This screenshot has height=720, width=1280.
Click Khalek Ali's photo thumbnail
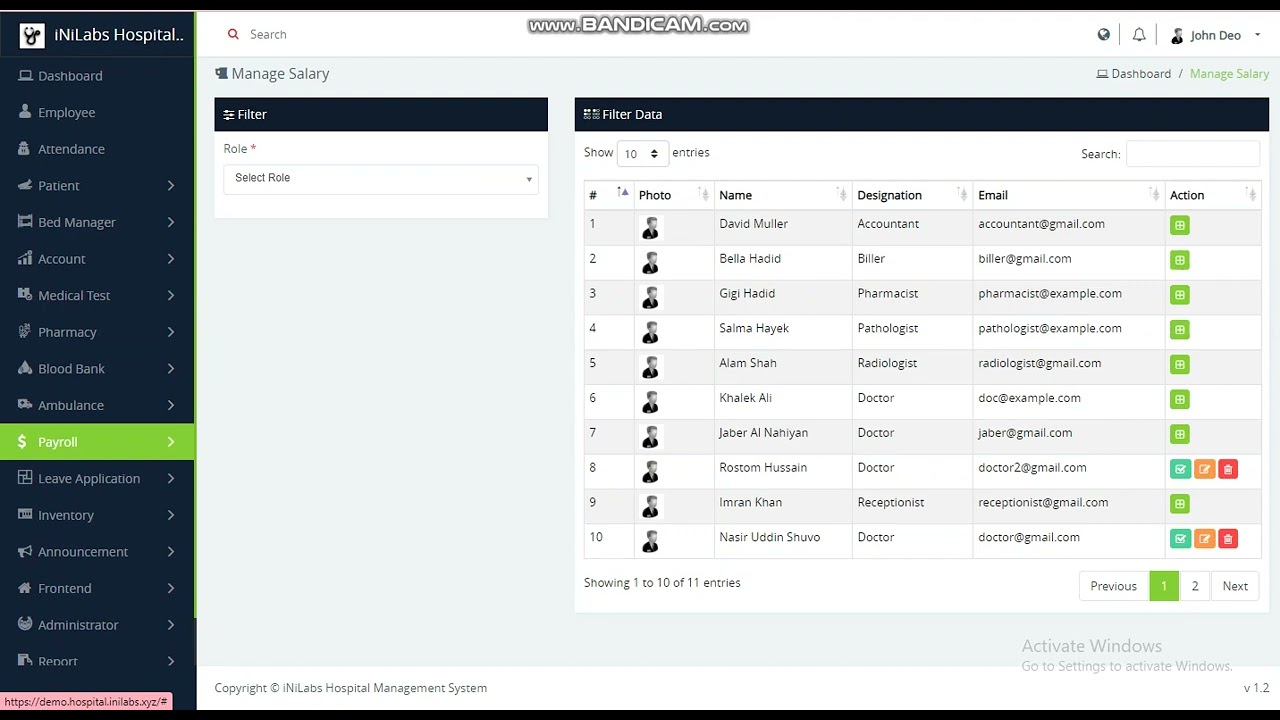click(651, 402)
